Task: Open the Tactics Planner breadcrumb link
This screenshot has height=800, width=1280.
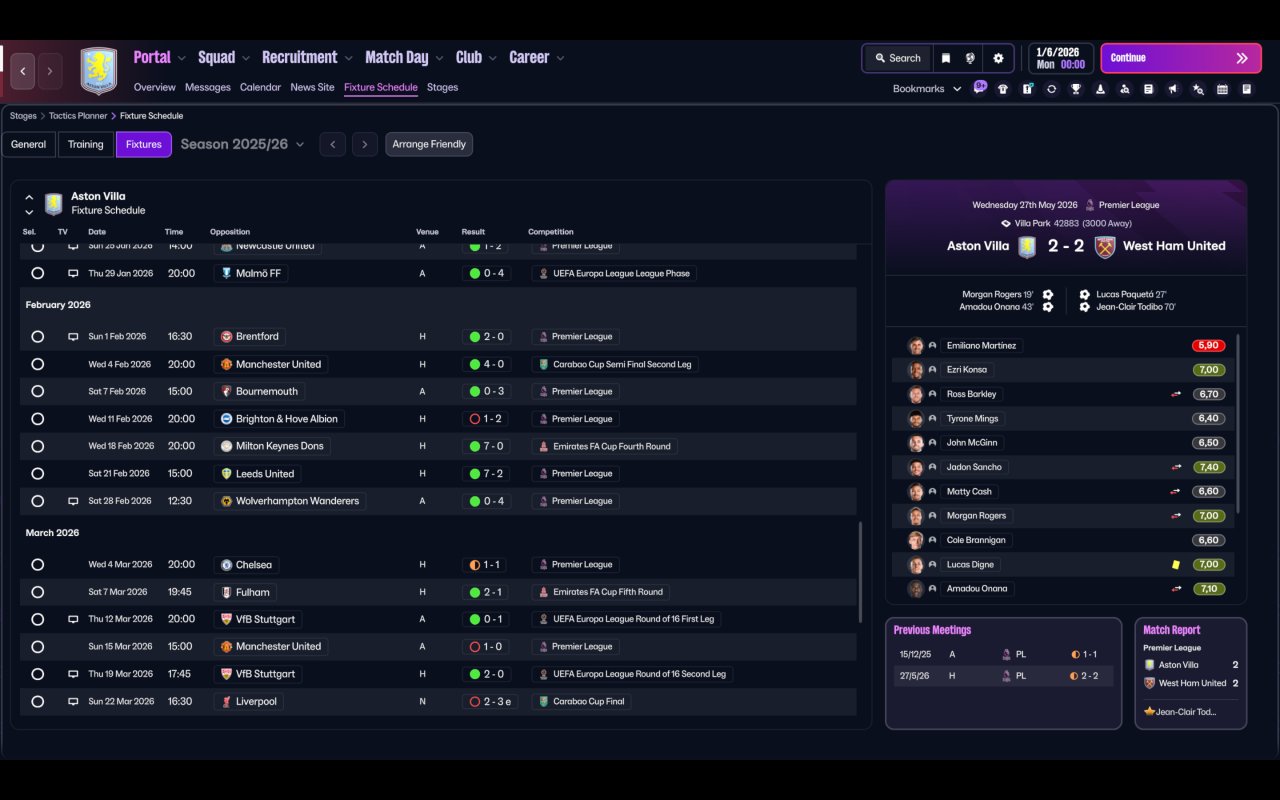Action: (77, 116)
